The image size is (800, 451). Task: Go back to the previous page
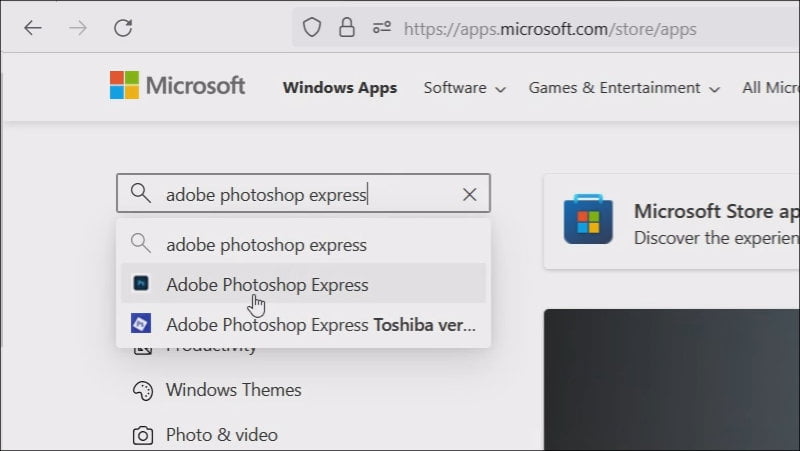33,28
